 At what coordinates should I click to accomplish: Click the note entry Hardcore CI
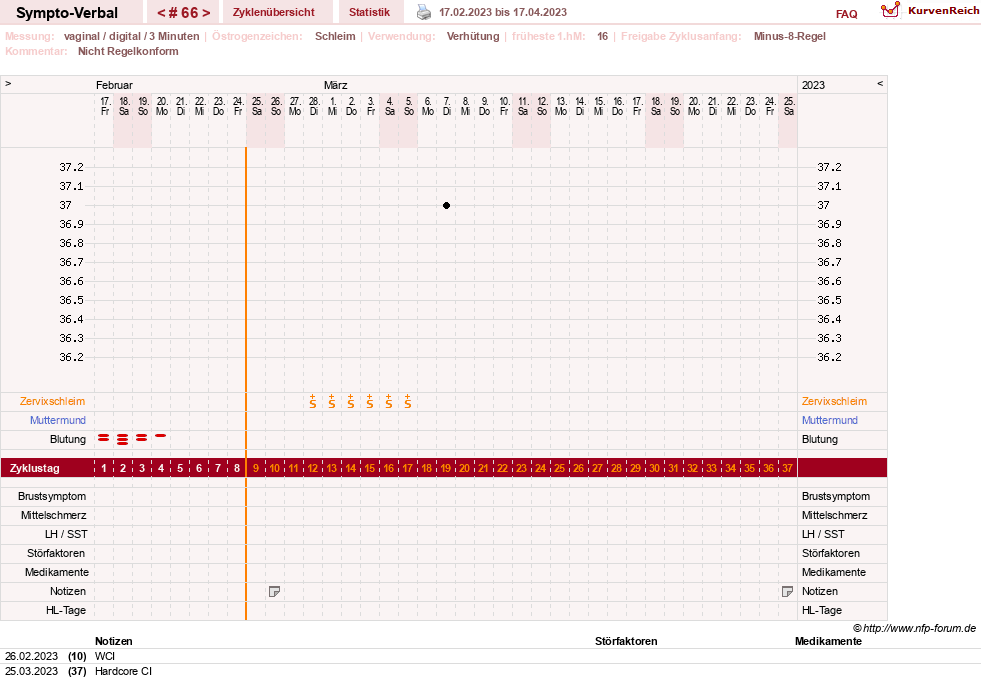click(x=123, y=671)
